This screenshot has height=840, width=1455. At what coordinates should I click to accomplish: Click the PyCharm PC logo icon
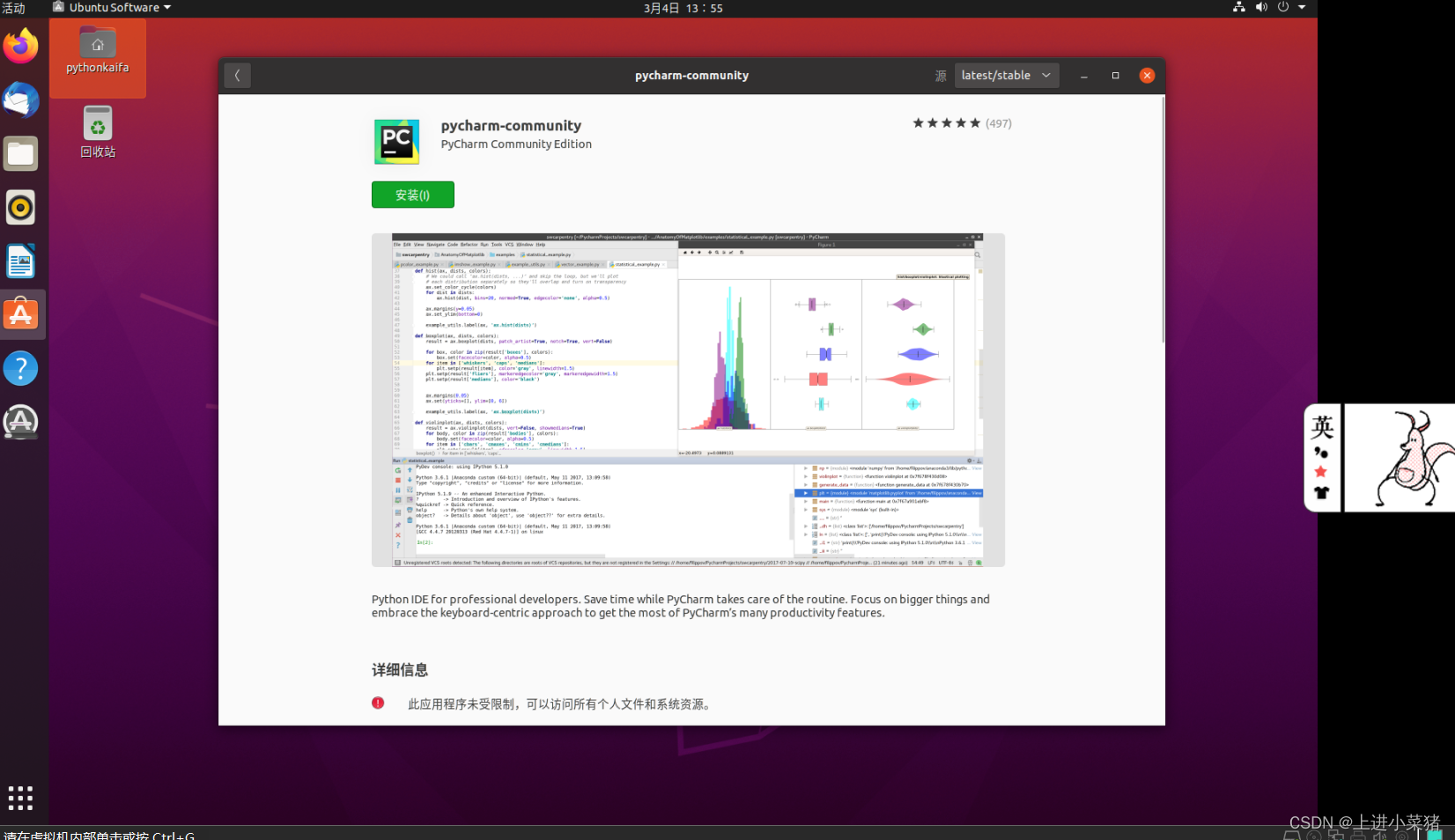(396, 142)
